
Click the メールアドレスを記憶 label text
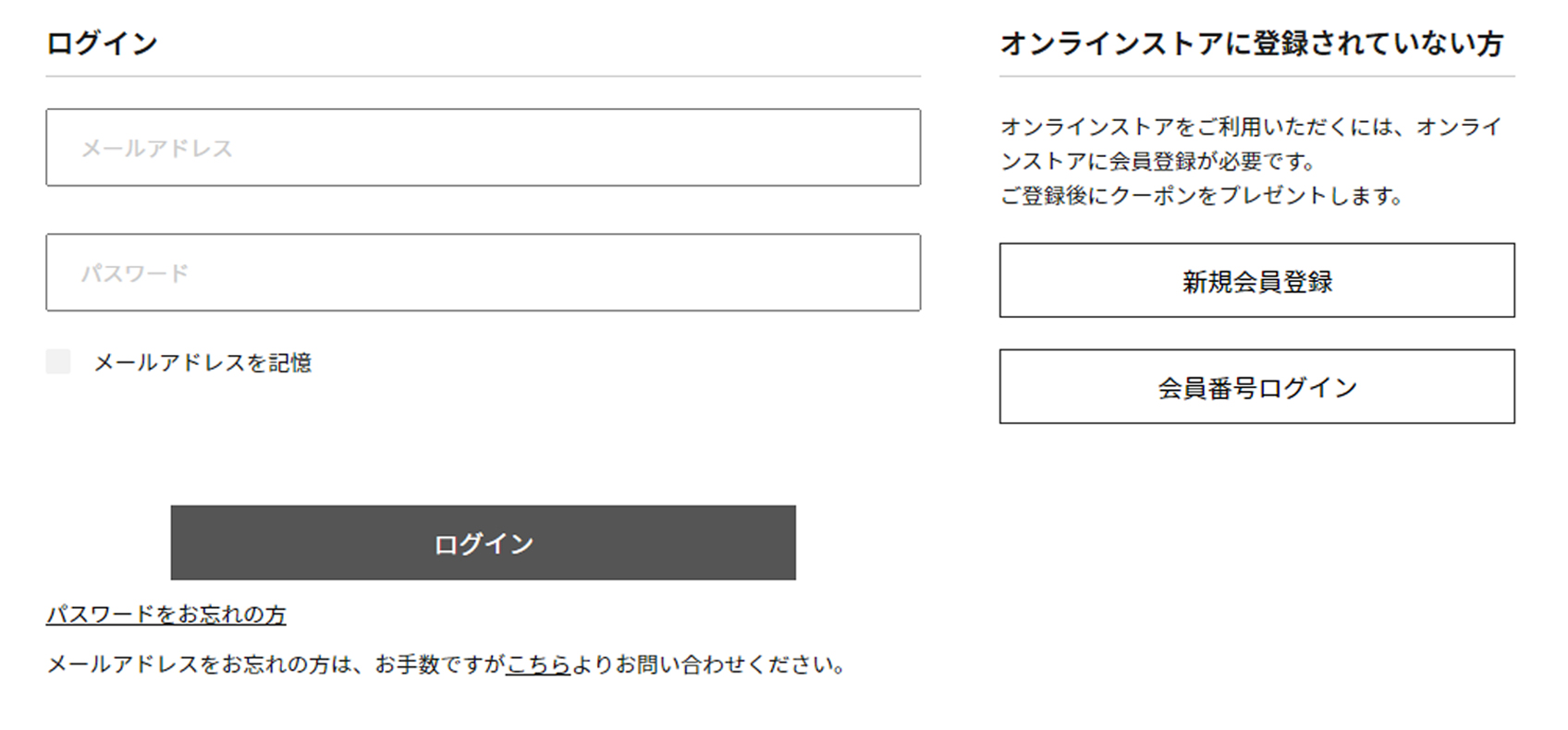[202, 363]
